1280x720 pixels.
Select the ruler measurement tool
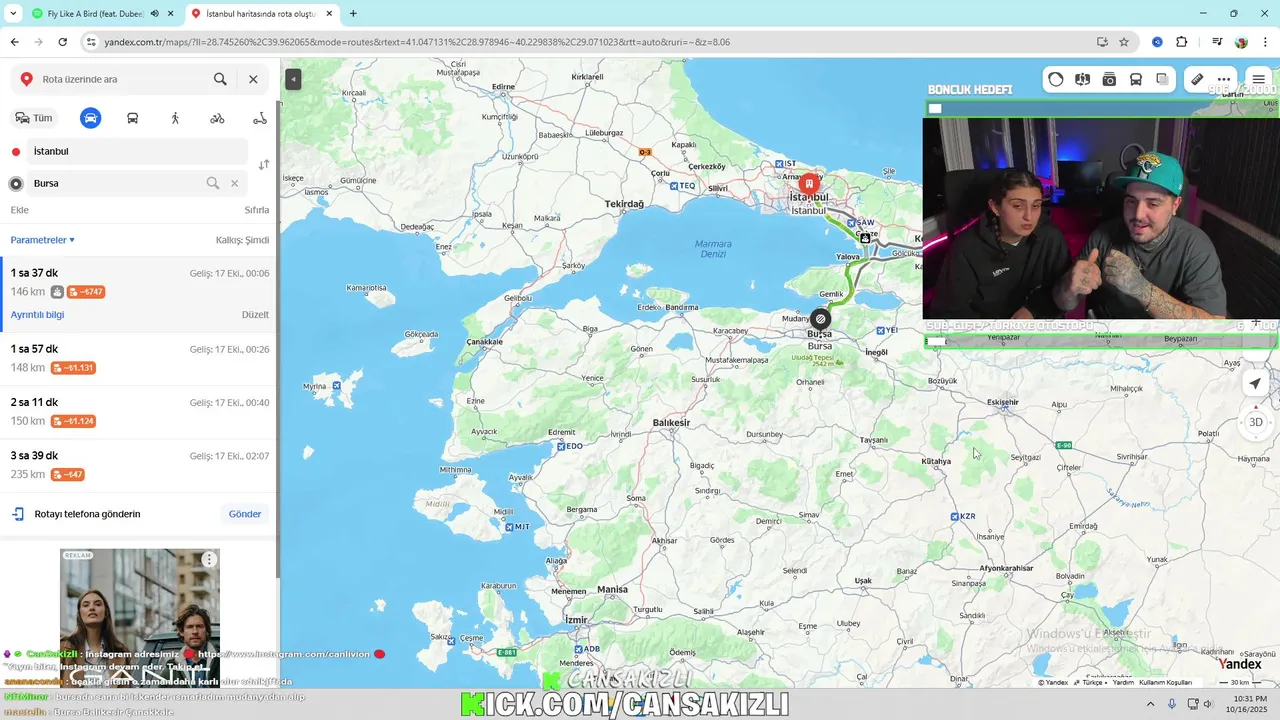[x=1197, y=80]
